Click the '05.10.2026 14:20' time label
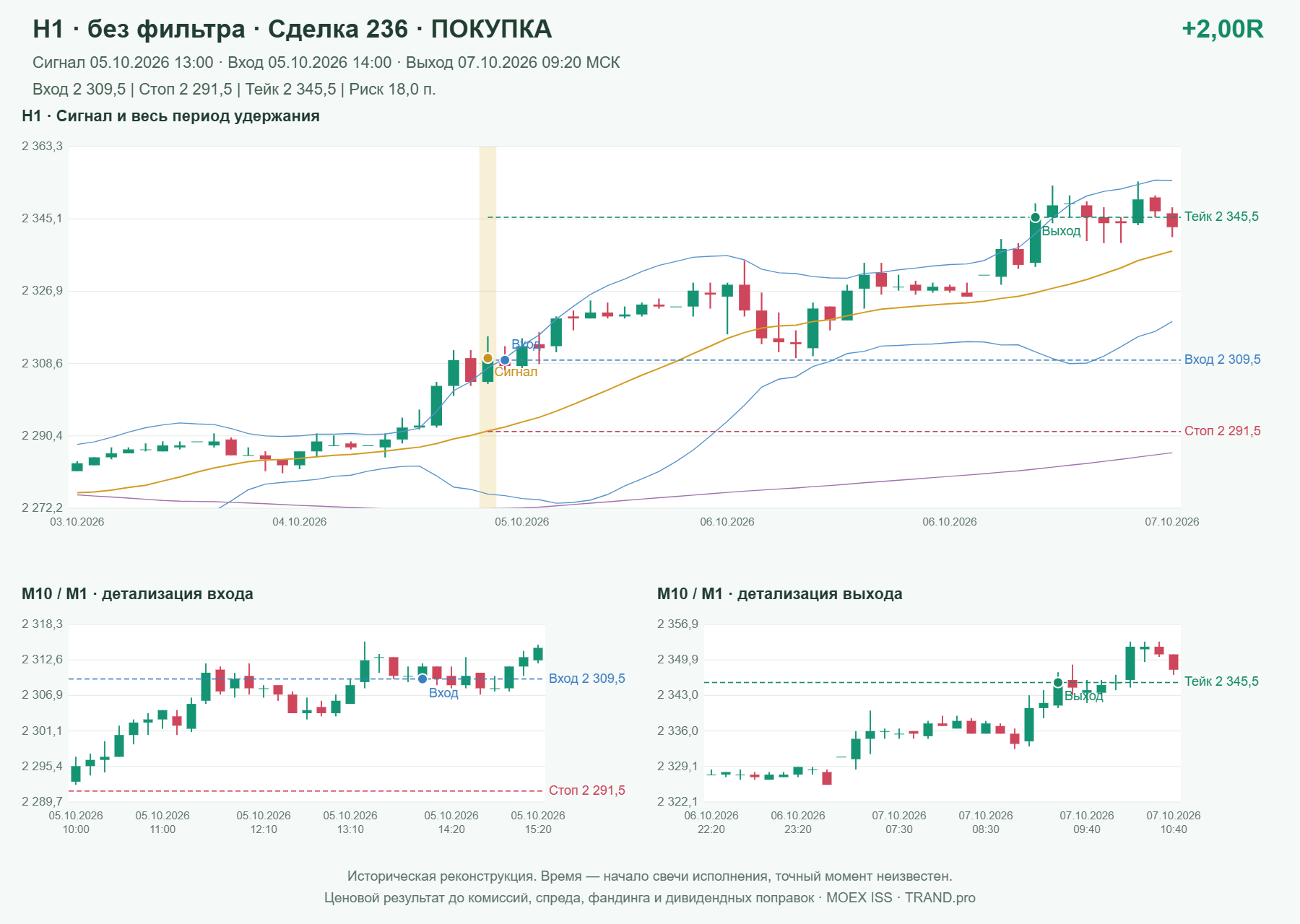 [x=451, y=822]
